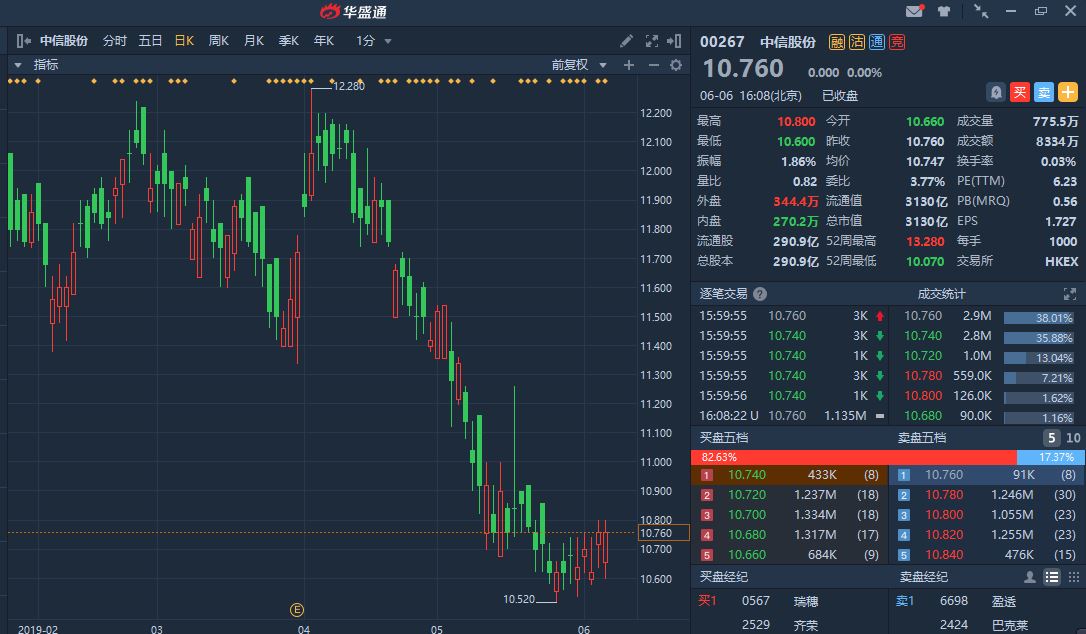Select the 季K quarterly candlestick tab
Image resolution: width=1086 pixels, height=634 pixels.
[288, 41]
